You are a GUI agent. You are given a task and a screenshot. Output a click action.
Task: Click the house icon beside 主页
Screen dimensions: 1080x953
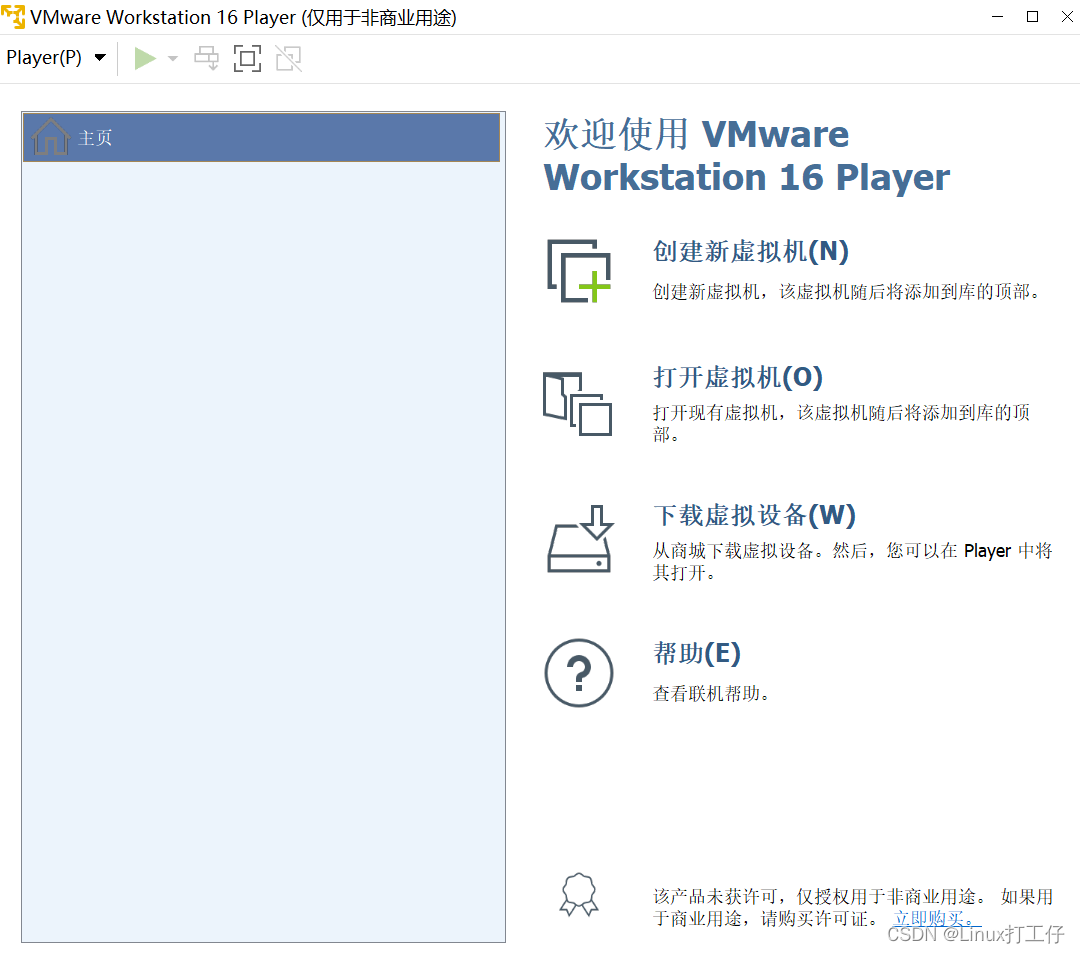pyautogui.click(x=49, y=137)
